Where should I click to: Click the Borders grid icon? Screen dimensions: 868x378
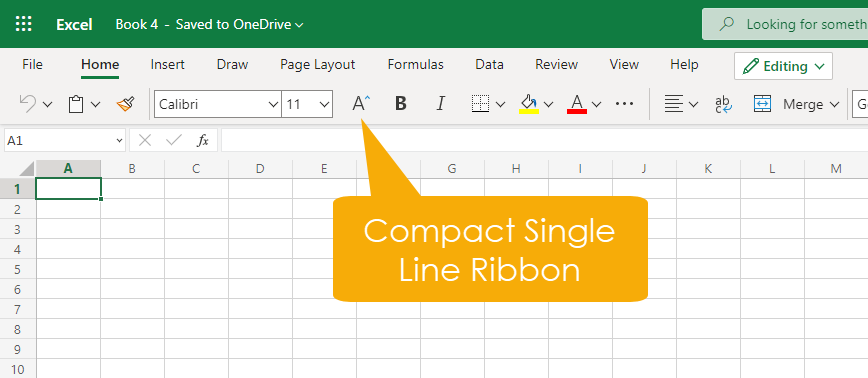pyautogui.click(x=480, y=103)
